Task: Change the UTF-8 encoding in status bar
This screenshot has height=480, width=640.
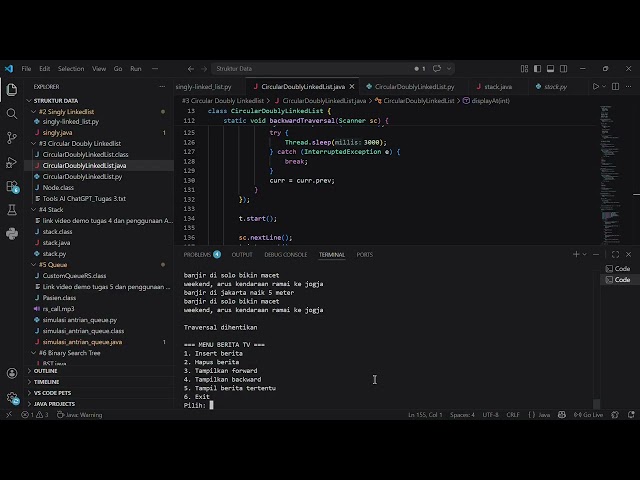Action: pos(491,415)
